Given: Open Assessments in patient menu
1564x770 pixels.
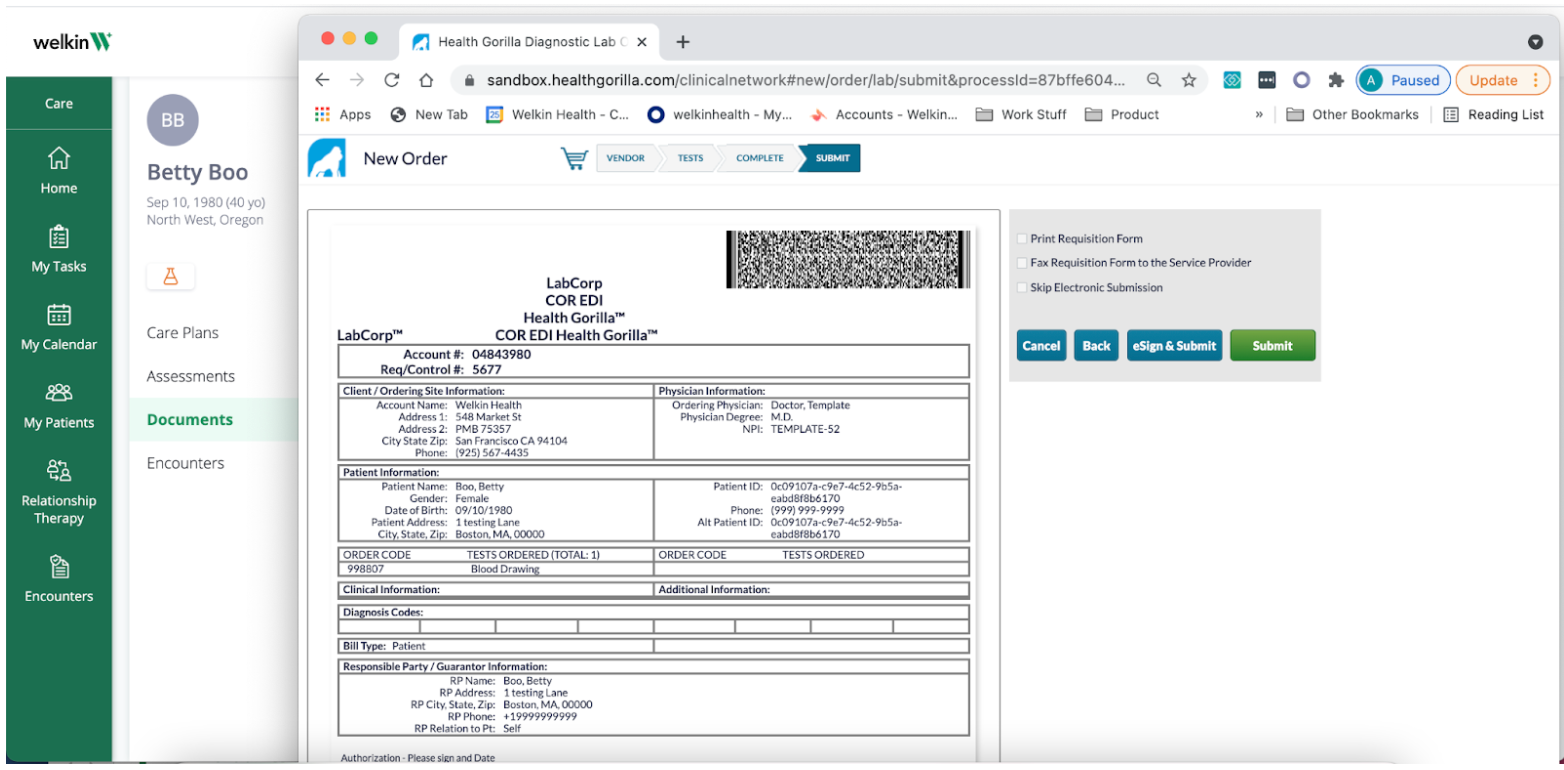Looking at the screenshot, I should [x=191, y=376].
